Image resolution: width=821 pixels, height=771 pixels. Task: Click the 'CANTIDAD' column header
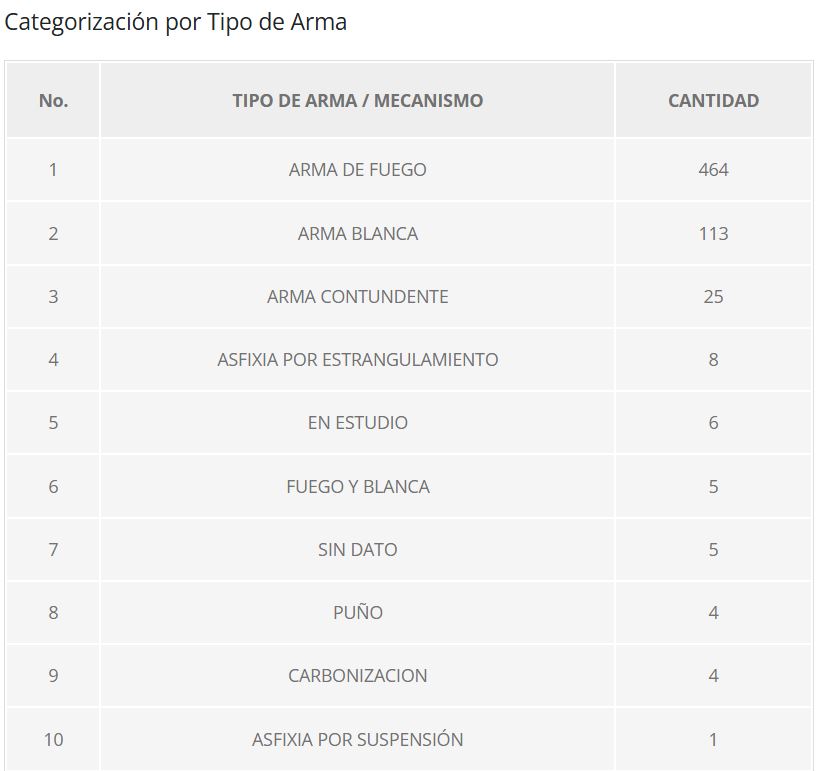(713, 101)
